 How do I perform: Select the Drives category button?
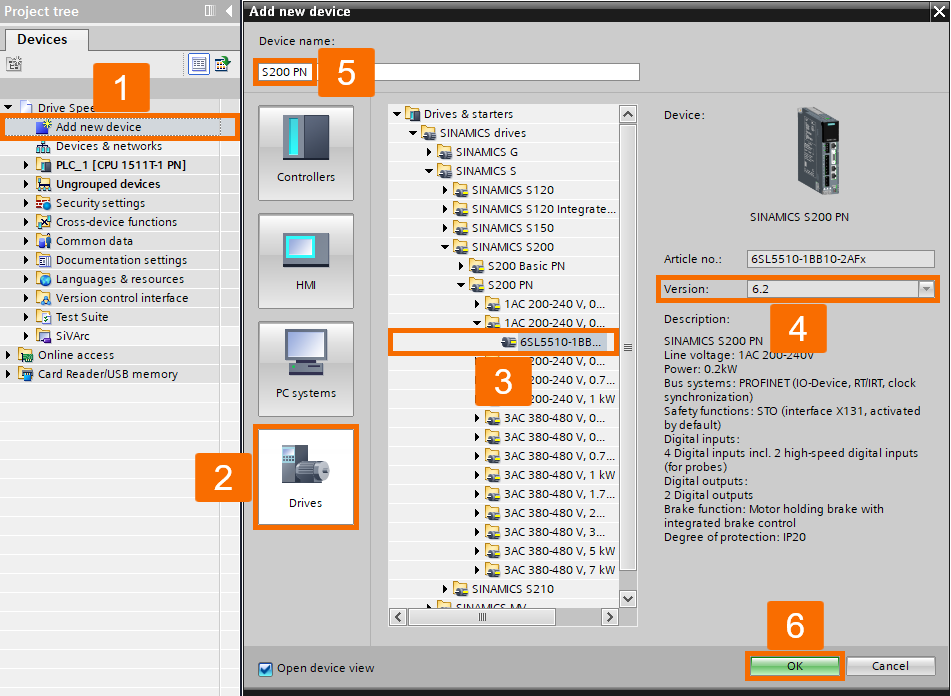click(306, 477)
